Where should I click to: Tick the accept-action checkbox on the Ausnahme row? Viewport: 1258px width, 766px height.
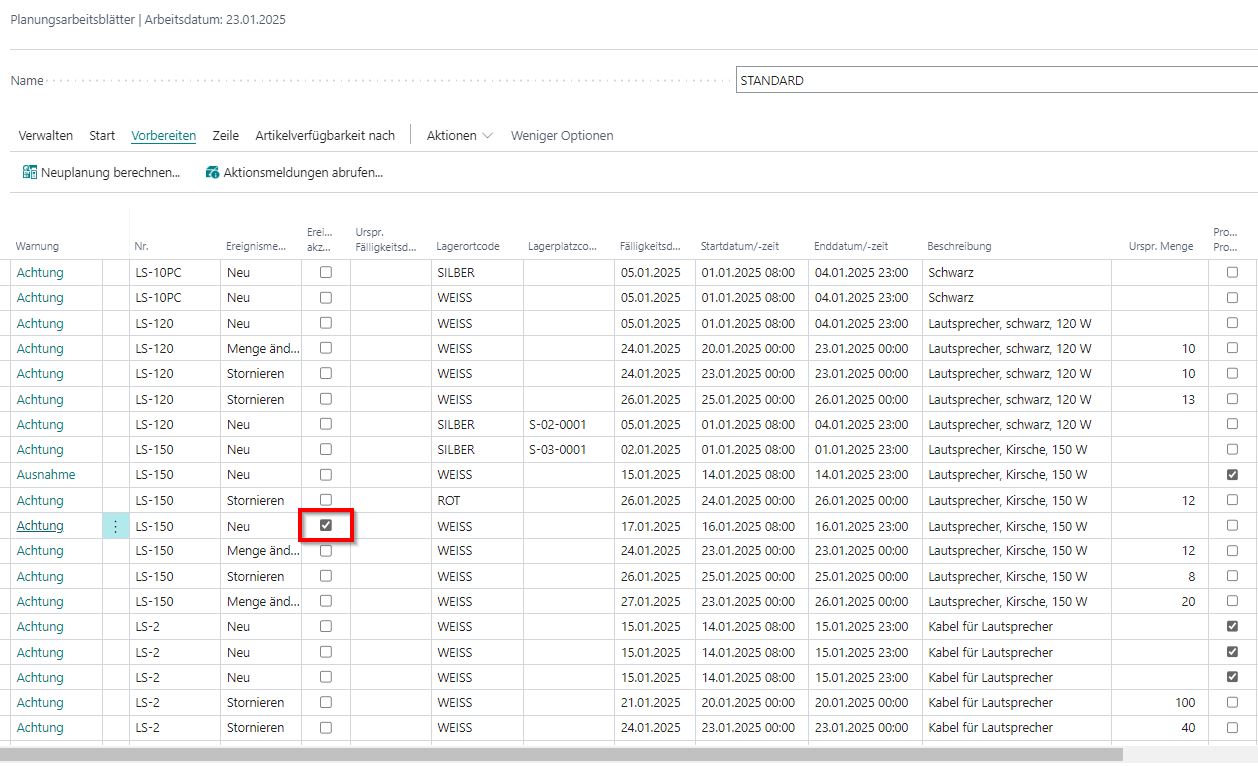(x=326, y=474)
